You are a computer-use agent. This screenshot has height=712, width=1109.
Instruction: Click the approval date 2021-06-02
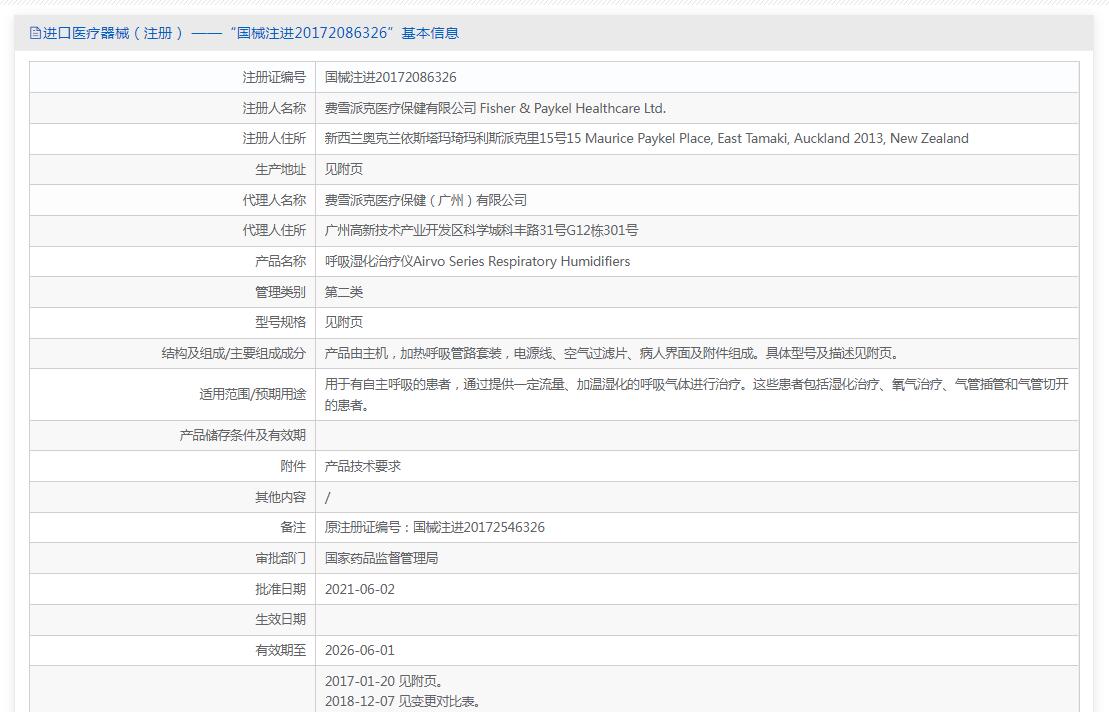[359, 589]
